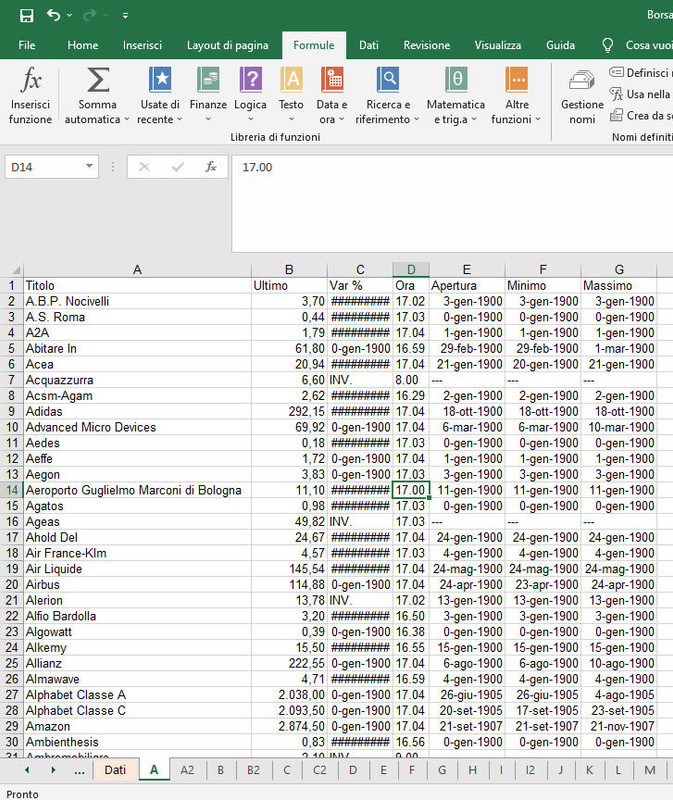Switch to Home ribbon tab
Screen dimensions: 673x800
83,45
